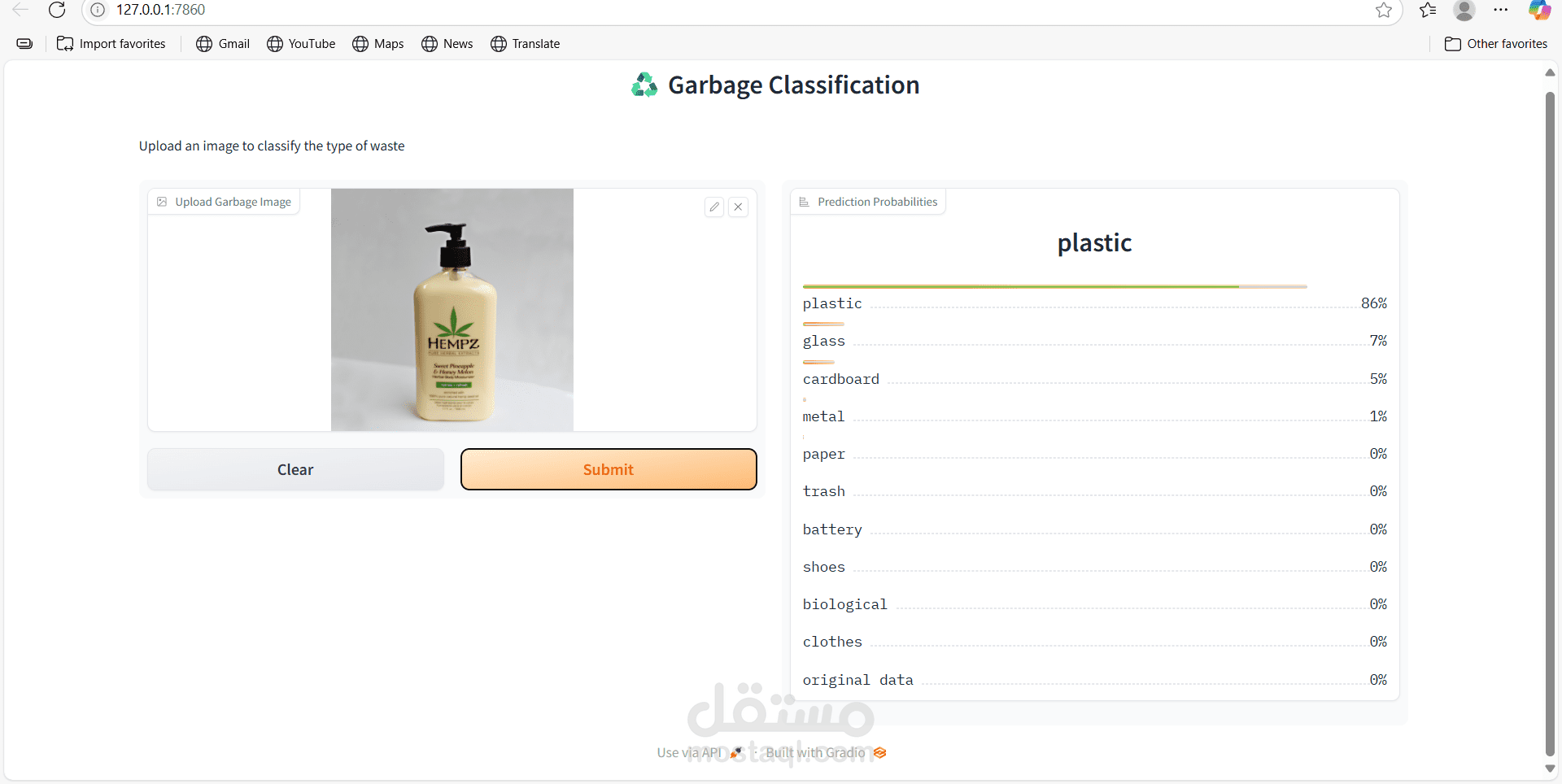Open the Other favorites folder

click(1496, 44)
